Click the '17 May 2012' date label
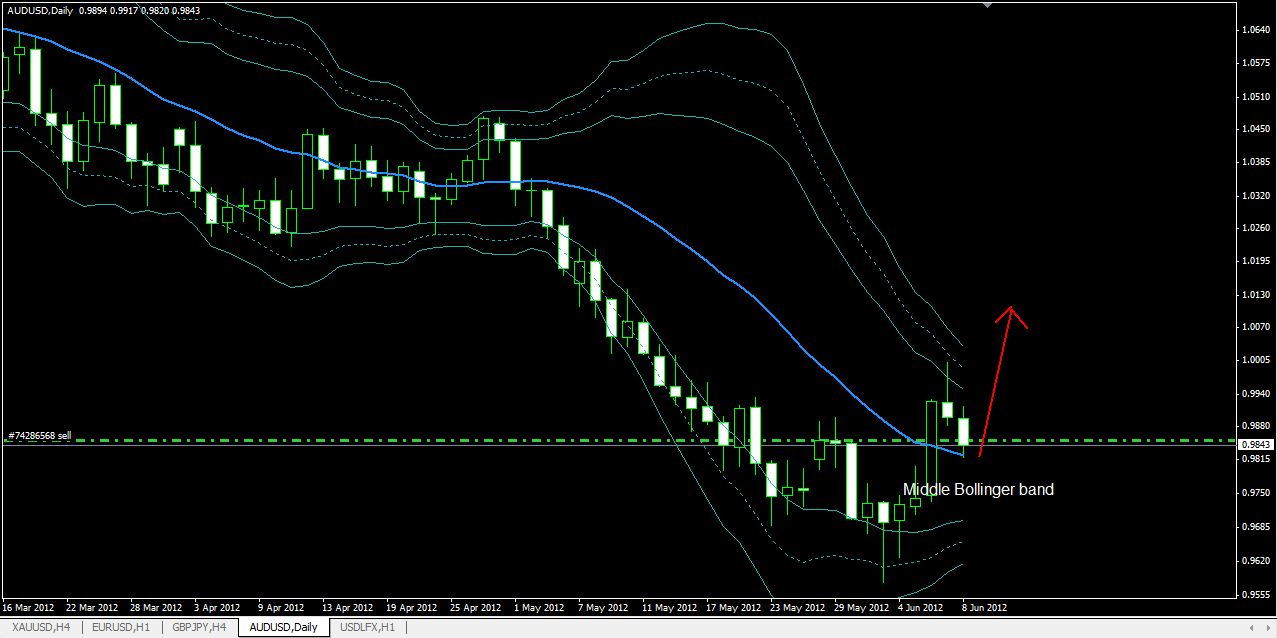The width and height of the screenshot is (1277, 638). click(733, 607)
